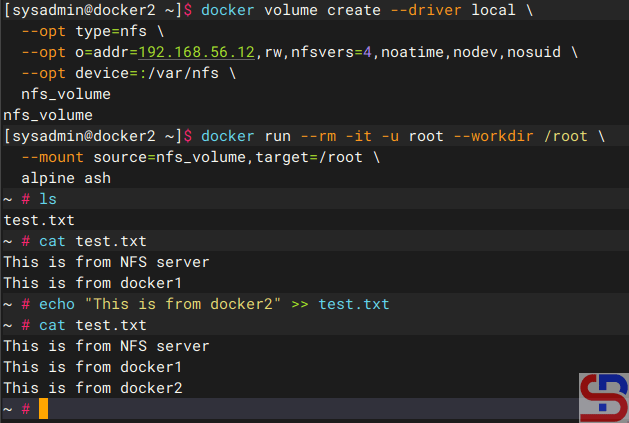Click the ">>" redirect operator
The image size is (629, 423).
(300, 304)
